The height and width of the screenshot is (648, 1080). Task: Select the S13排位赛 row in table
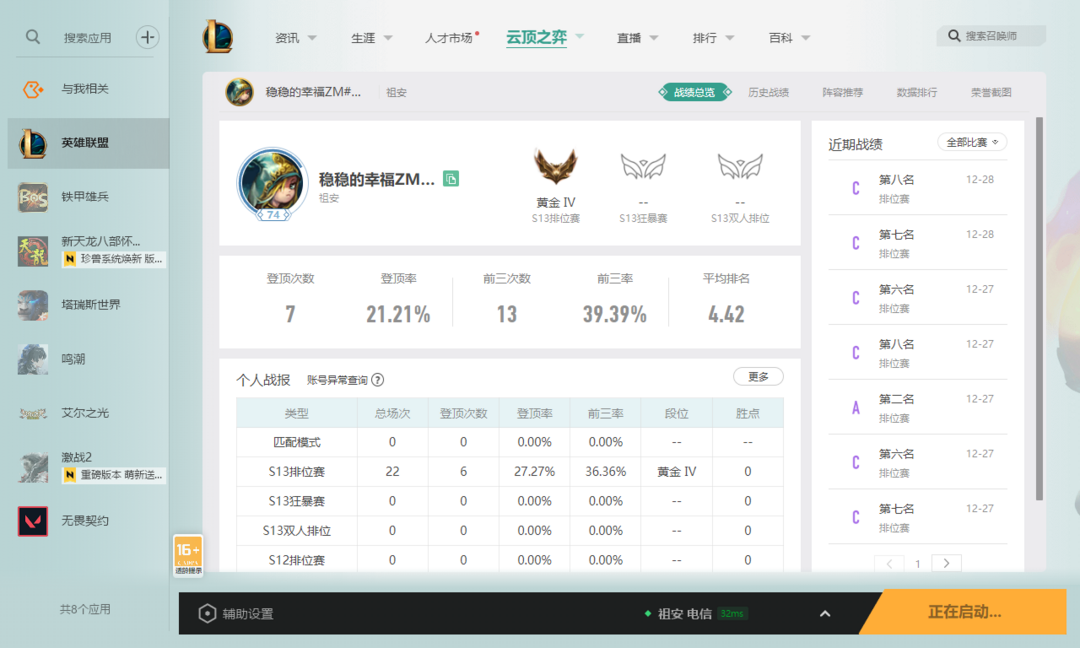pos(510,472)
